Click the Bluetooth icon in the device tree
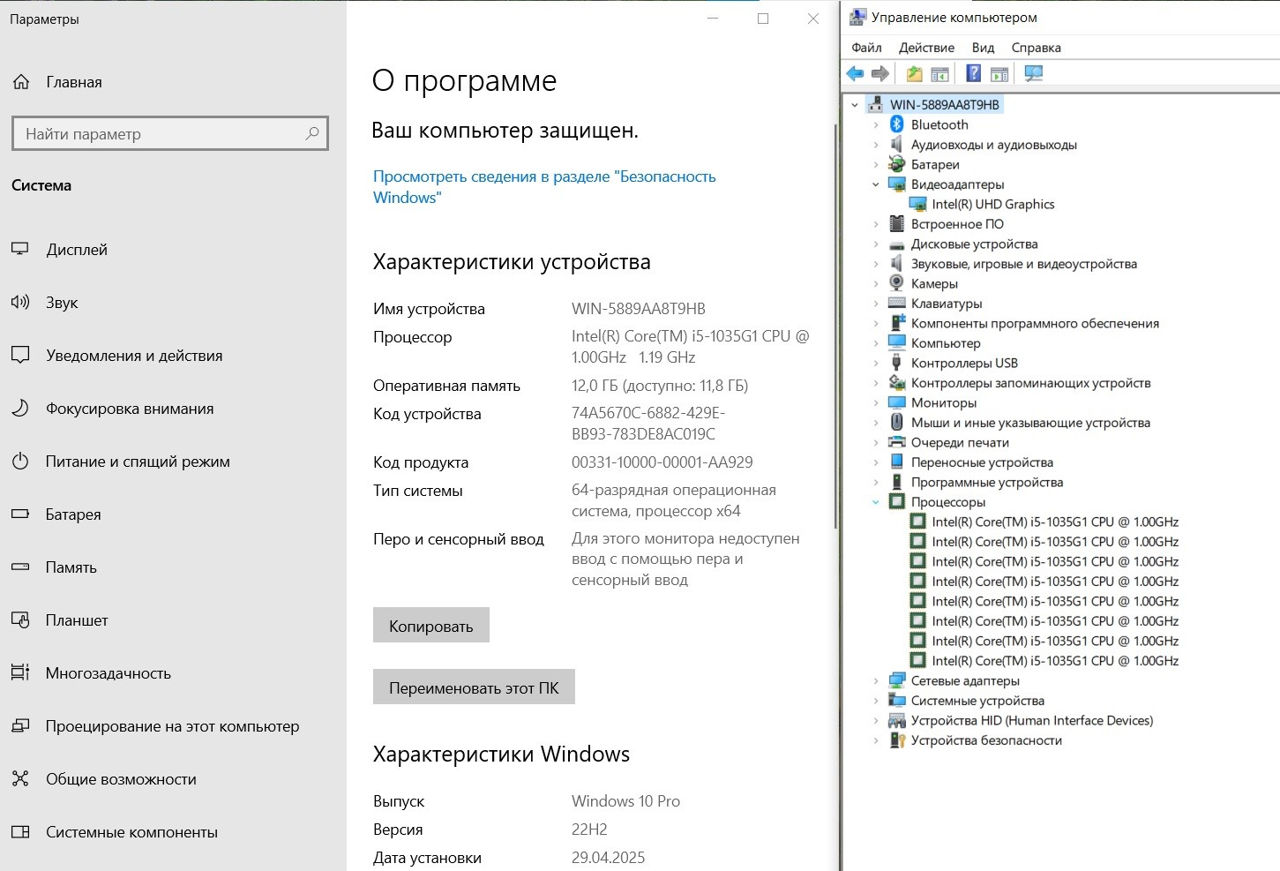 897,125
